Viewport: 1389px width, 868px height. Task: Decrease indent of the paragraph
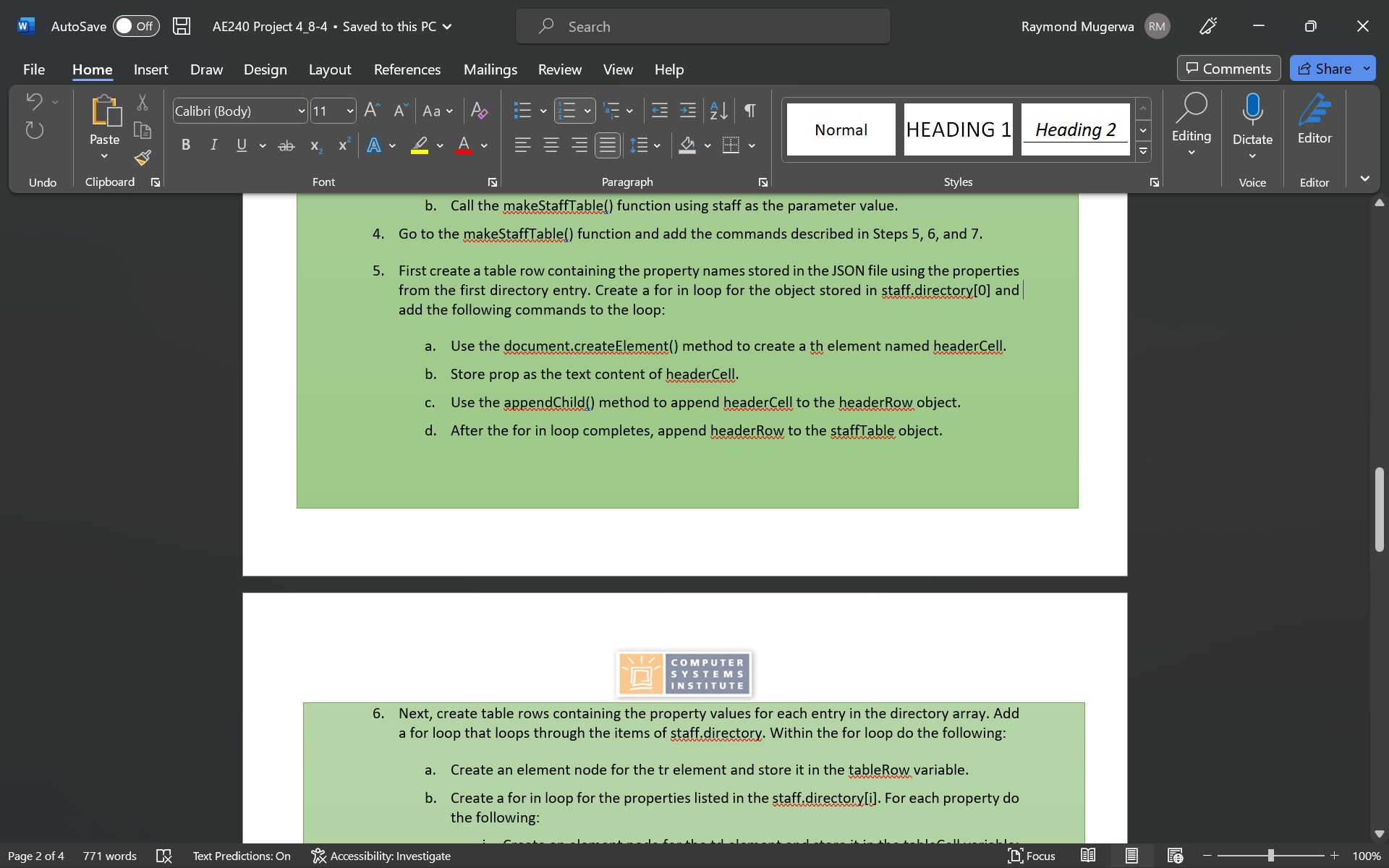point(659,111)
